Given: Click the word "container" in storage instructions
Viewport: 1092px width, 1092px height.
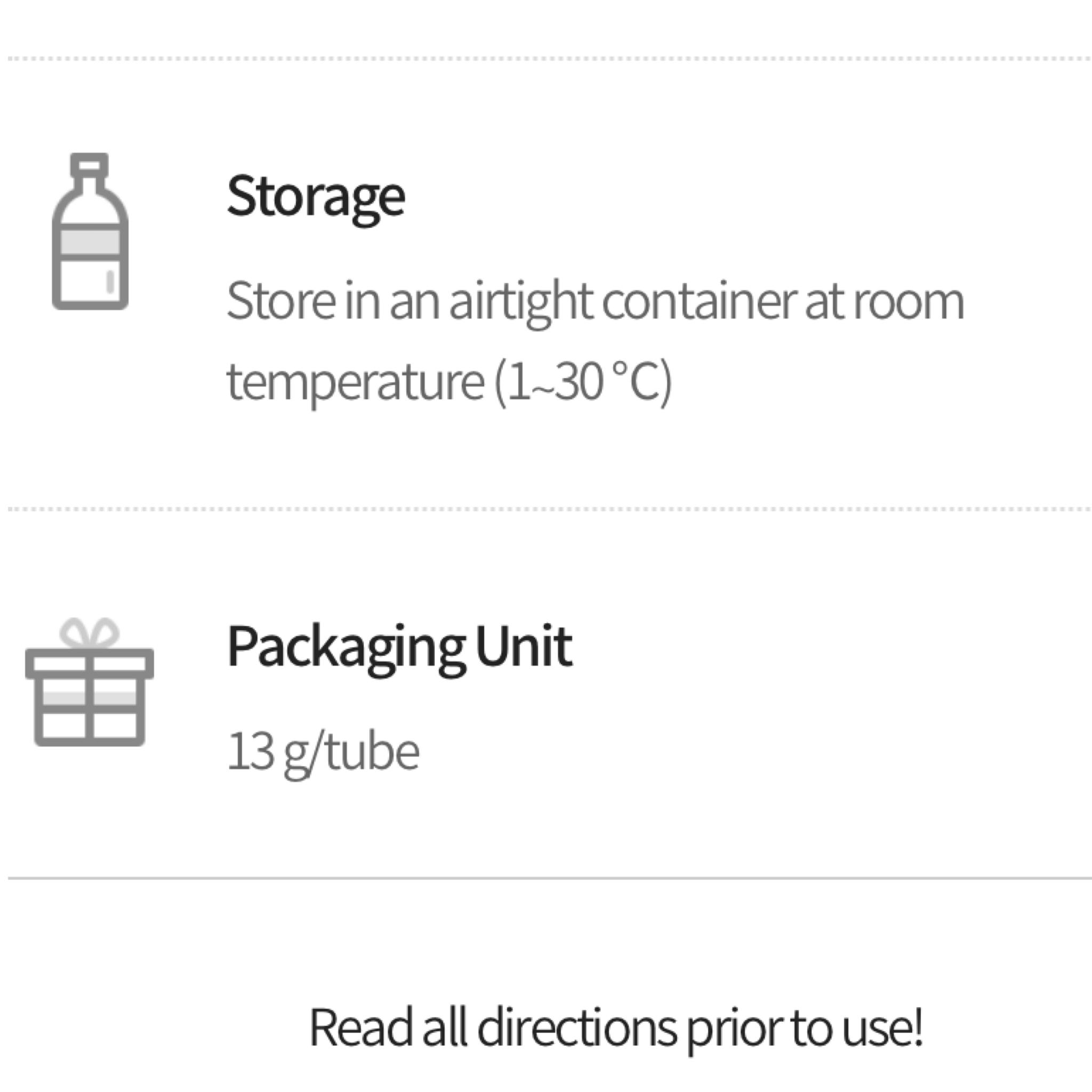Looking at the screenshot, I should (698, 302).
